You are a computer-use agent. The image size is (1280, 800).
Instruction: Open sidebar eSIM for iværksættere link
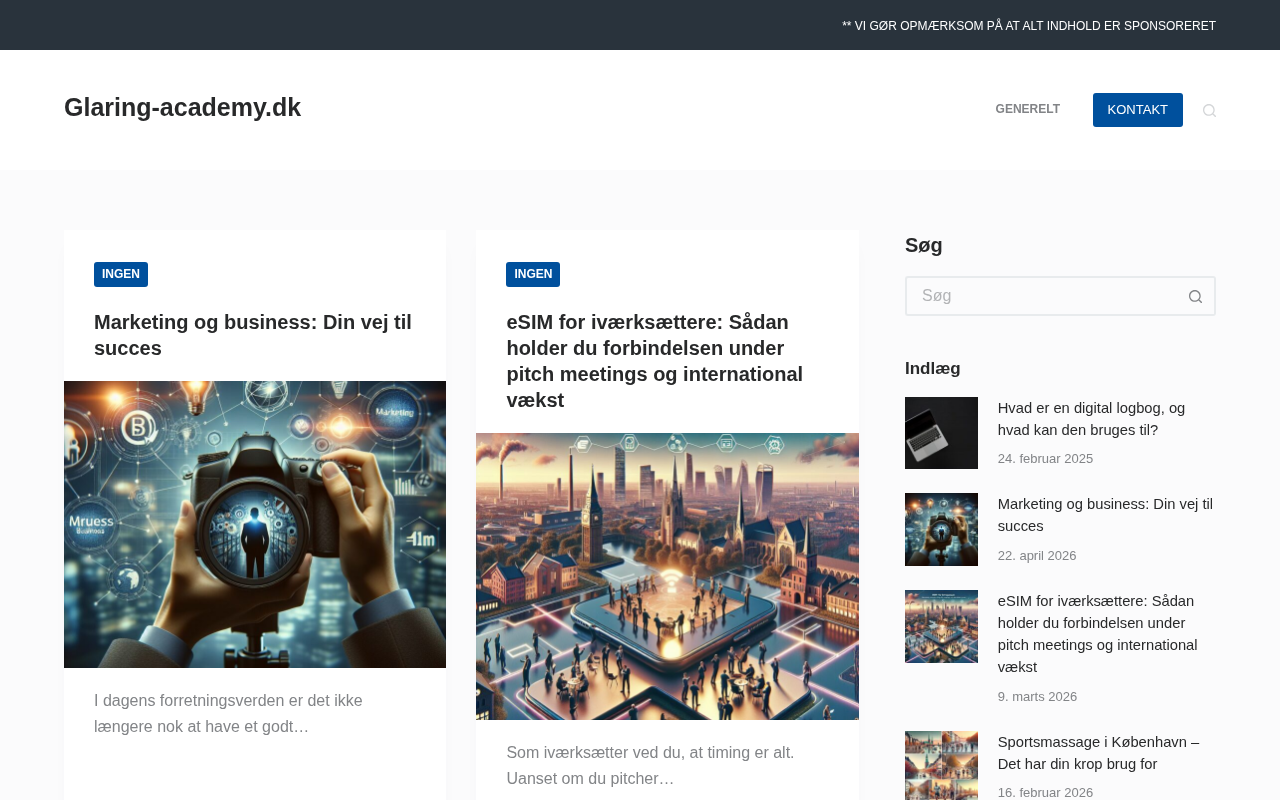click(1097, 634)
